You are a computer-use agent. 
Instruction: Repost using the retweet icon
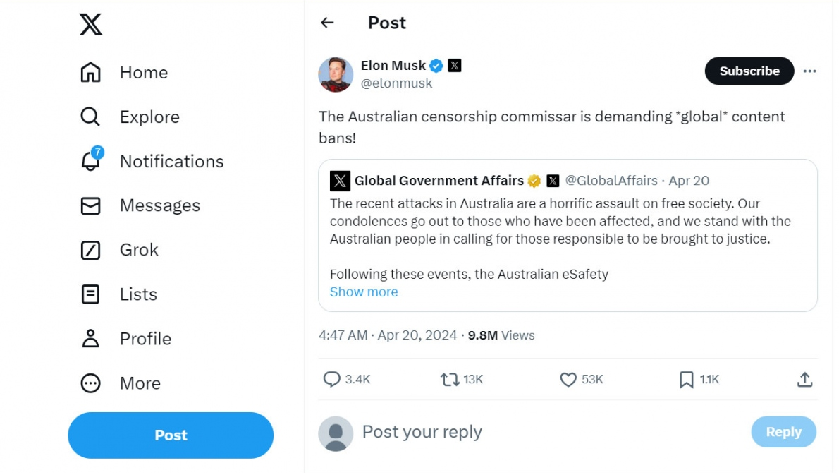(450, 380)
